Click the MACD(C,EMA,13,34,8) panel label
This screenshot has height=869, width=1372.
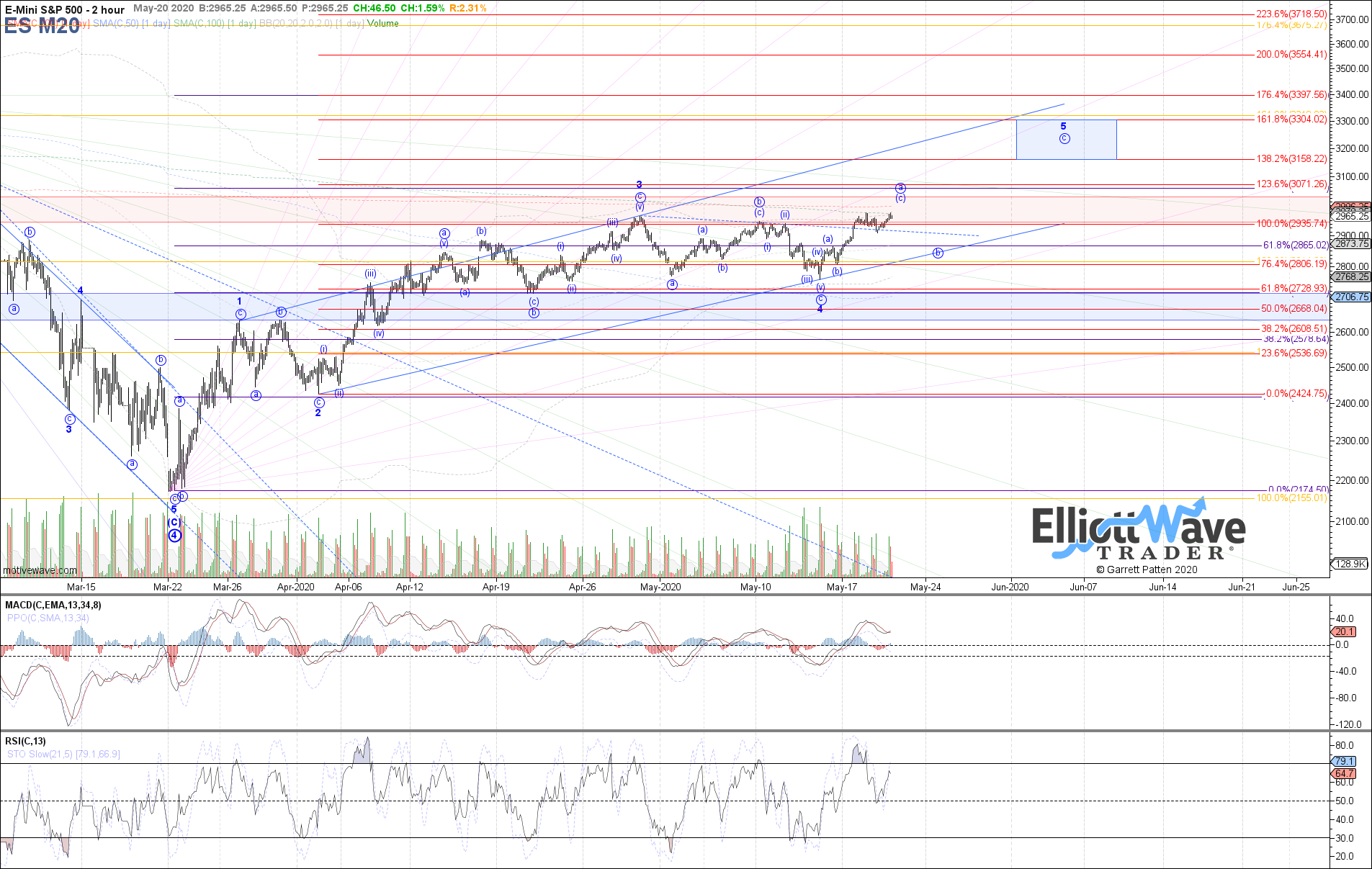pyautogui.click(x=53, y=605)
